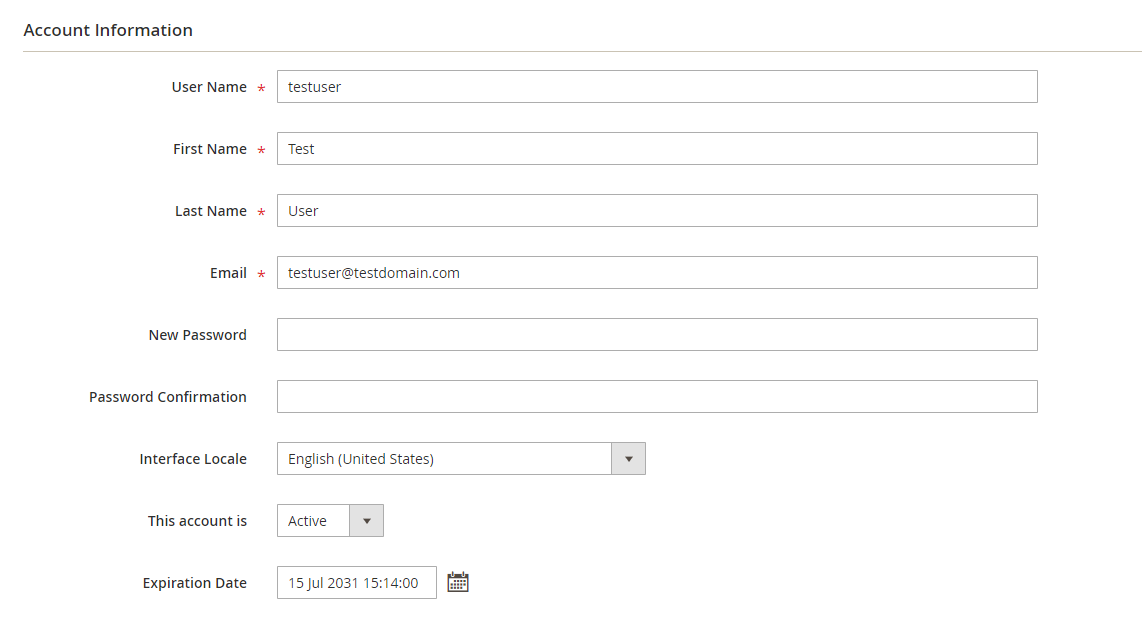Click the empty New Password field
The image size is (1142, 625).
click(x=657, y=334)
